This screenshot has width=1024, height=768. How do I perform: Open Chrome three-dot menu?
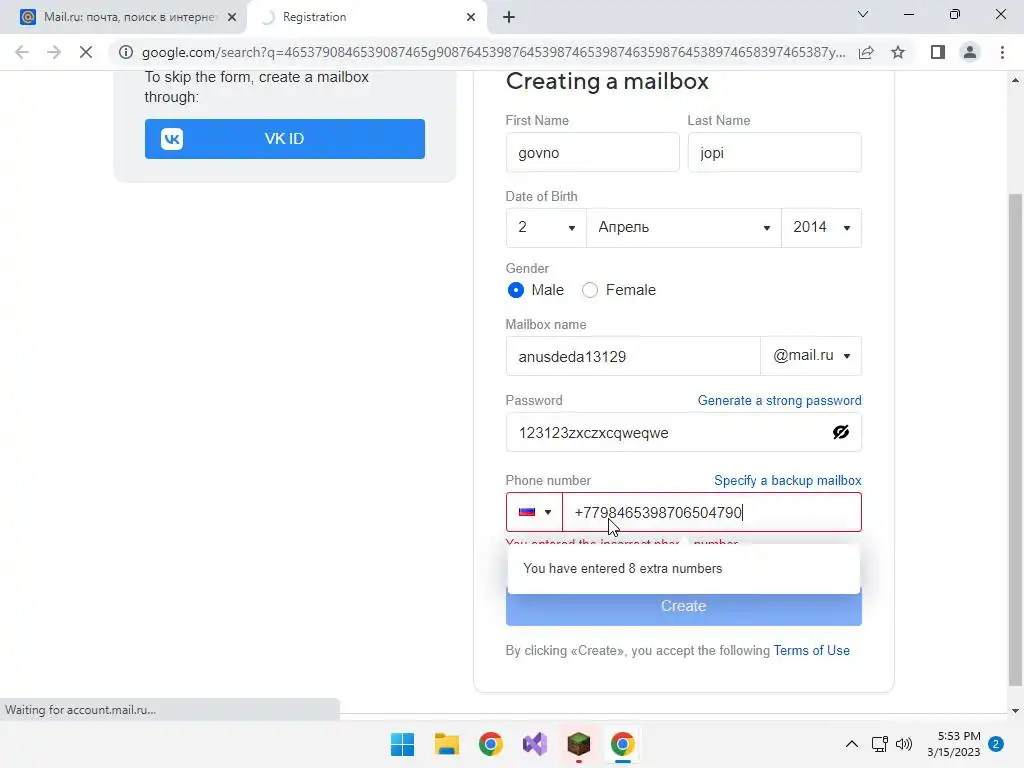point(1002,52)
